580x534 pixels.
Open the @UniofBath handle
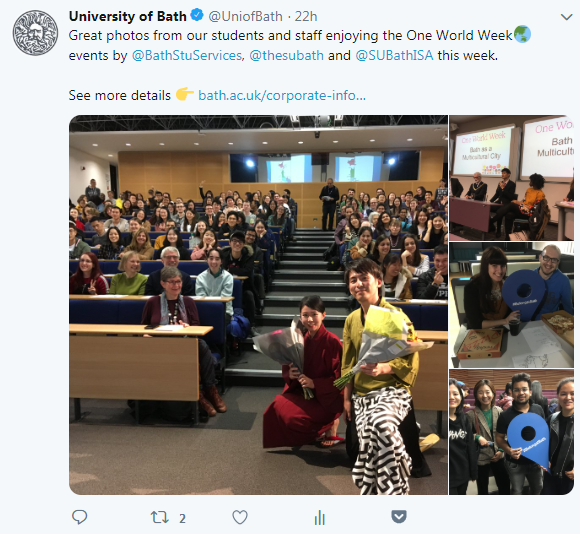245,17
